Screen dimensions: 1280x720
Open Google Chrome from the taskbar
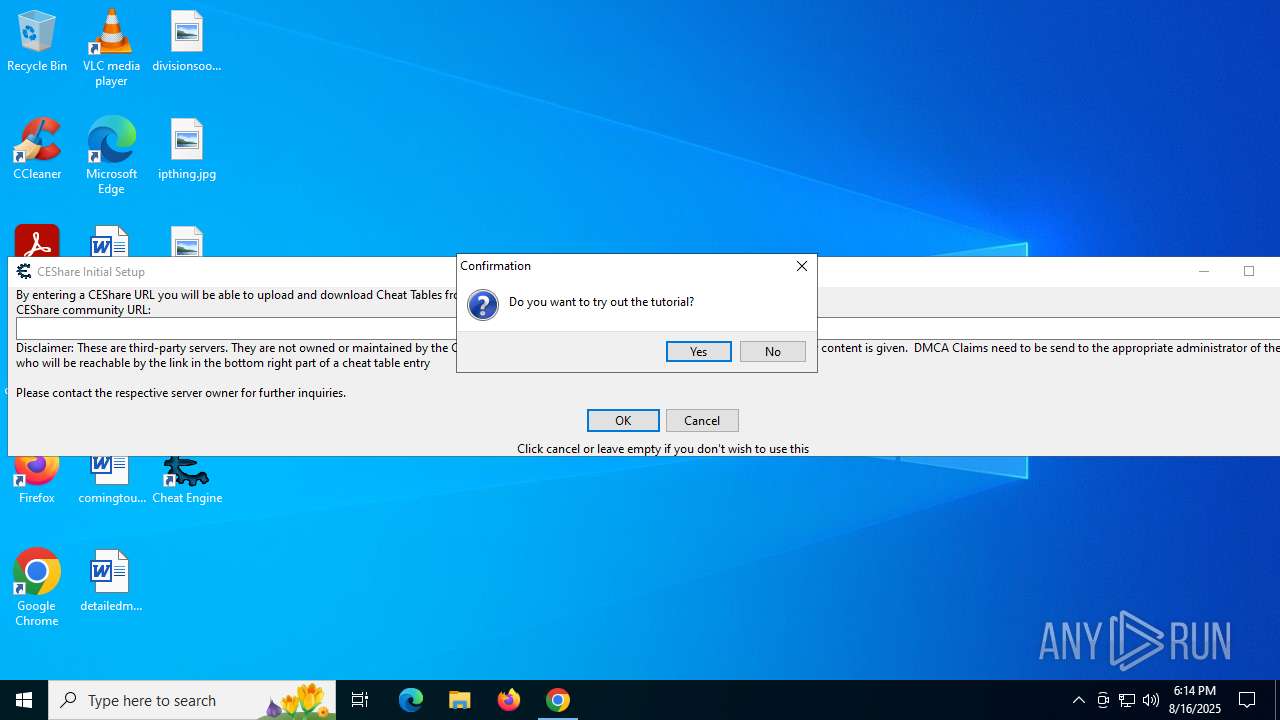[x=558, y=700]
